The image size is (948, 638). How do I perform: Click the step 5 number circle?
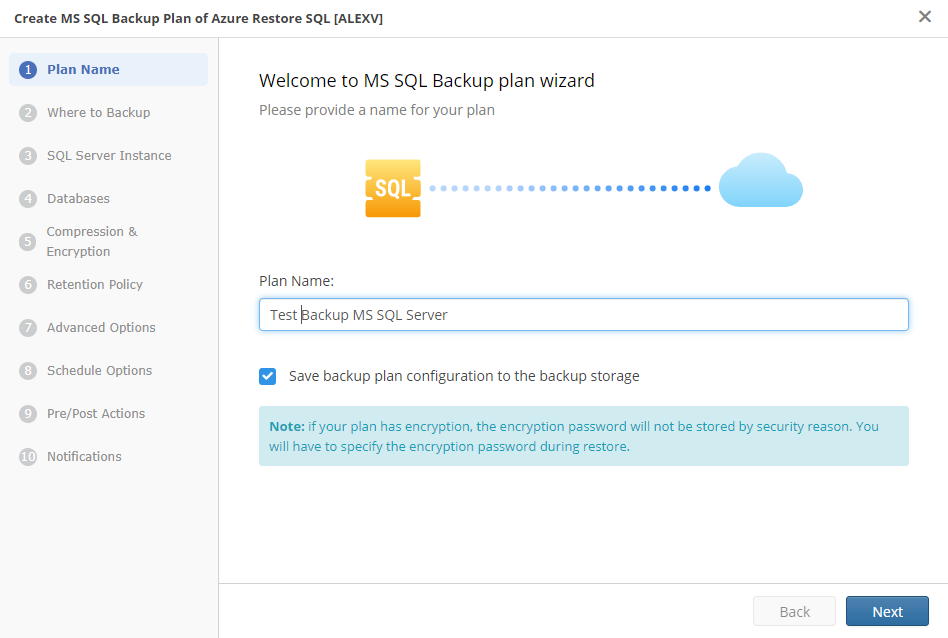click(28, 242)
